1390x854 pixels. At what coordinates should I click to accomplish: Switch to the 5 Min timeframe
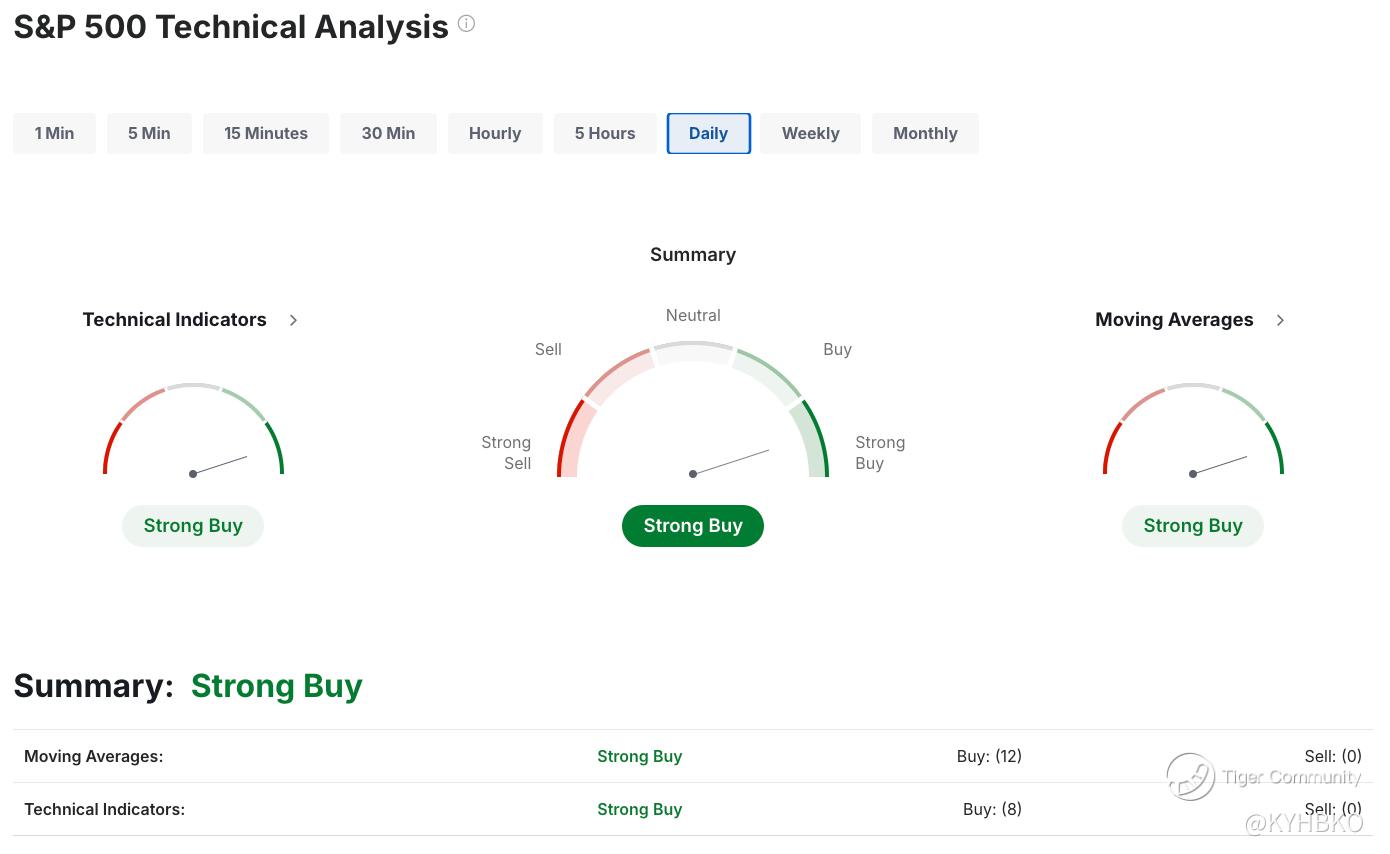click(149, 133)
